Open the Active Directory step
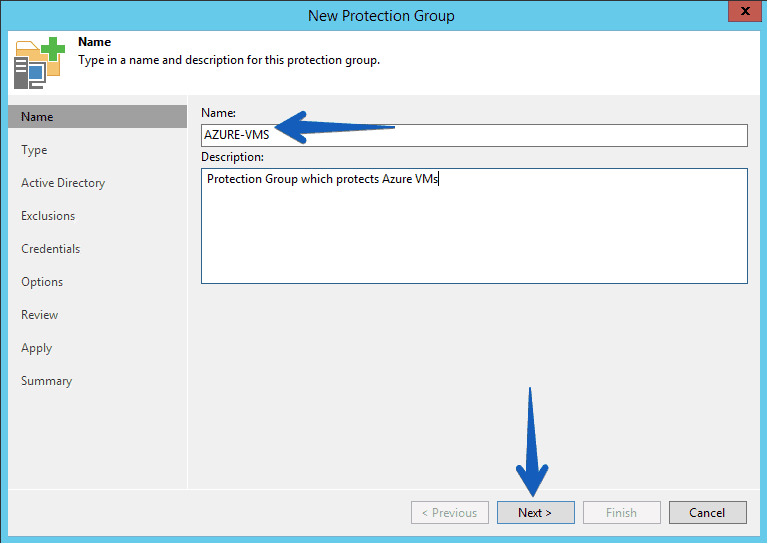 pyautogui.click(x=63, y=183)
